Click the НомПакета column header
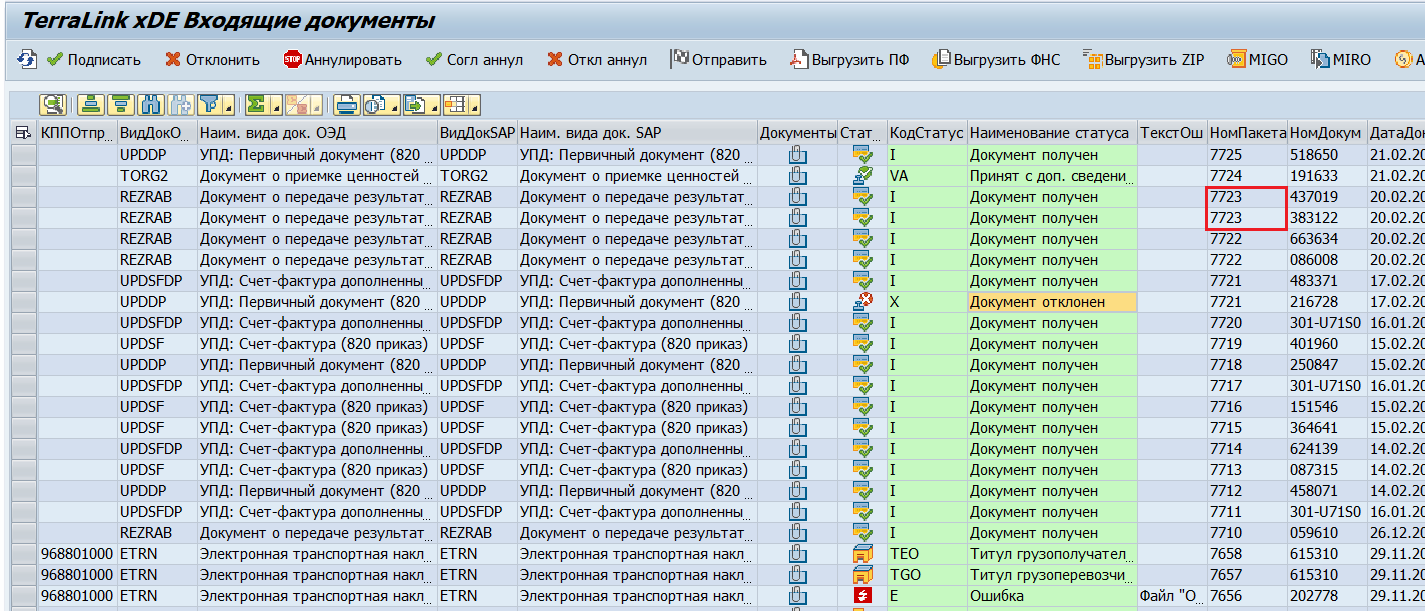This screenshot has height=611, width=1425. [x=1246, y=133]
